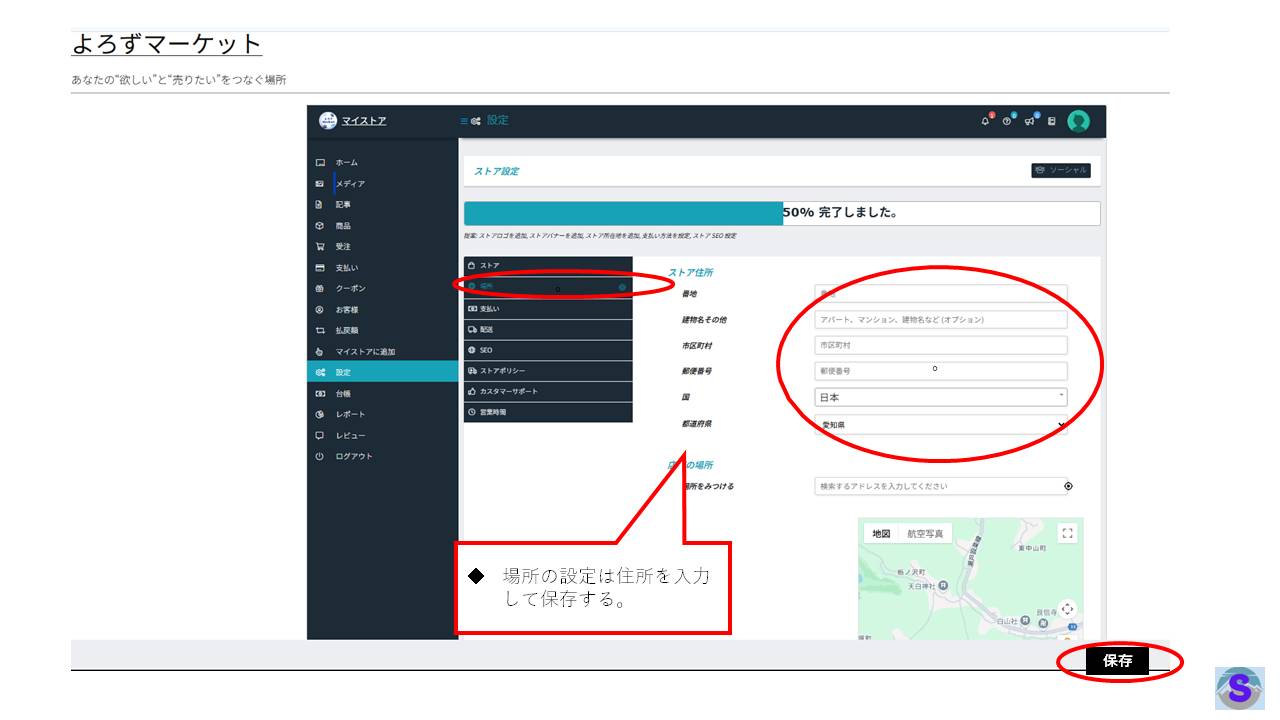
Task: Click the レビュー comment icon
Action: (320, 435)
